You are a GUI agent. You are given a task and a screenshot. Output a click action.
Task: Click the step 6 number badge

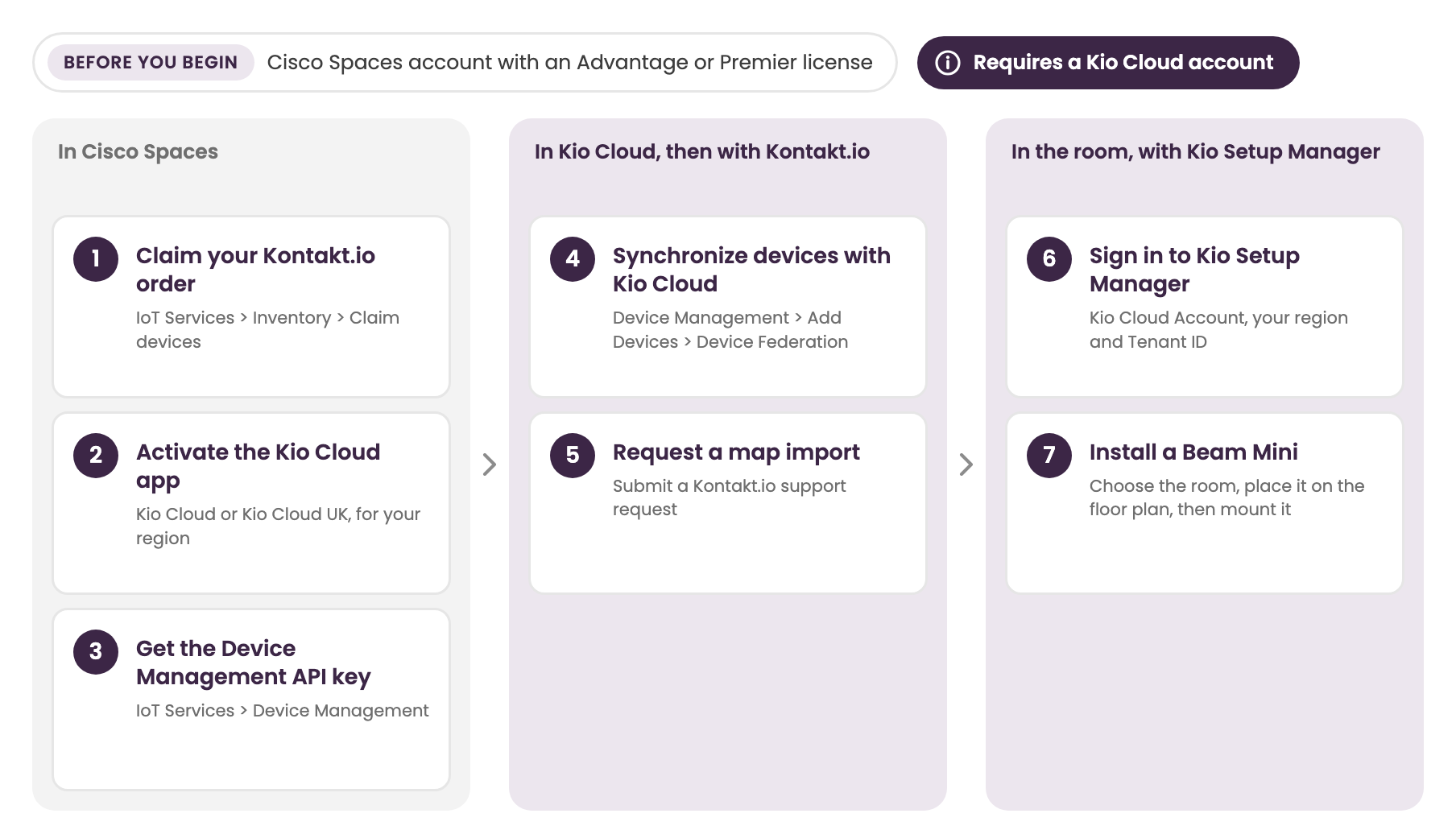(x=1049, y=259)
